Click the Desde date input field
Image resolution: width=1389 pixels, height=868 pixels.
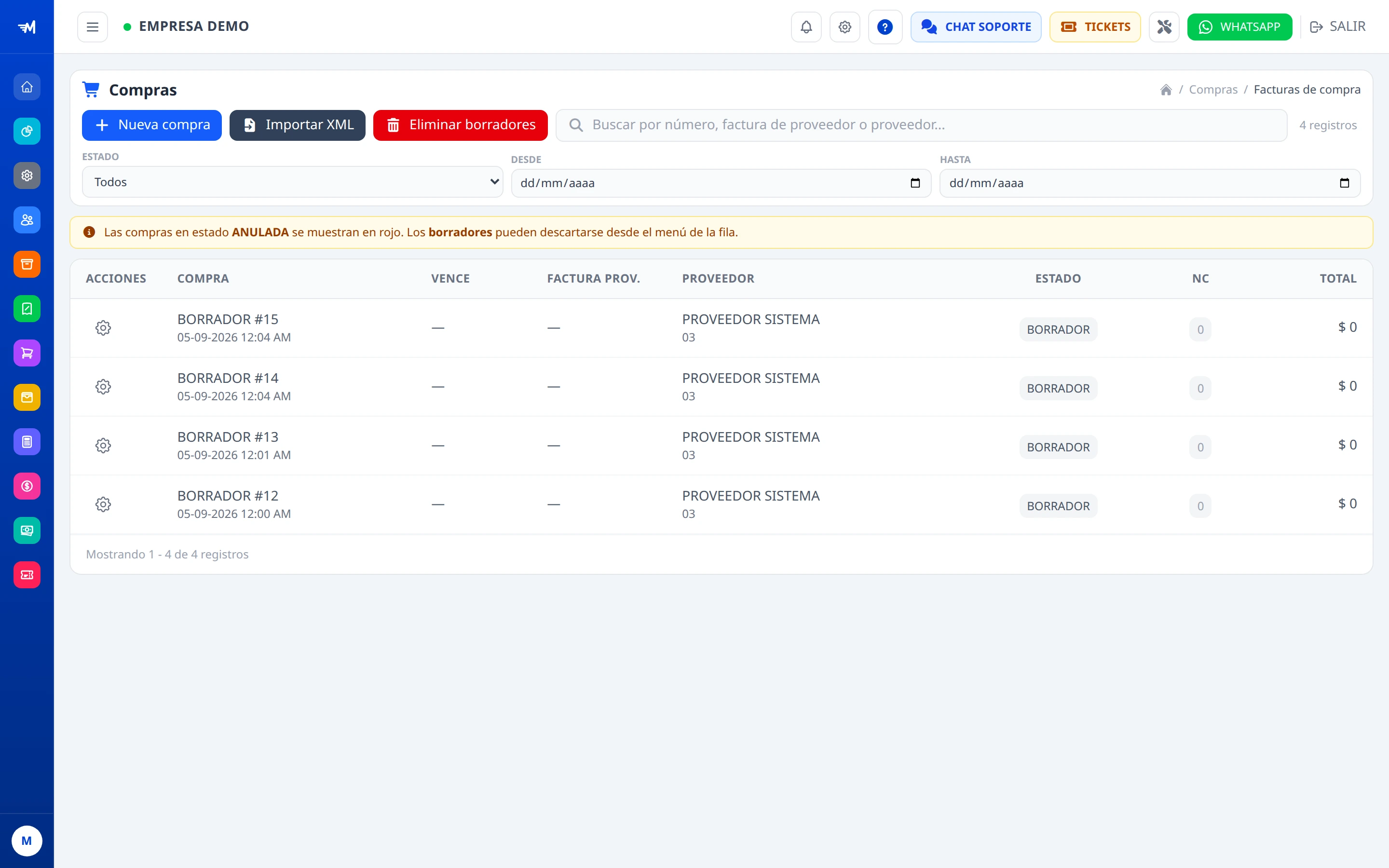(x=721, y=183)
